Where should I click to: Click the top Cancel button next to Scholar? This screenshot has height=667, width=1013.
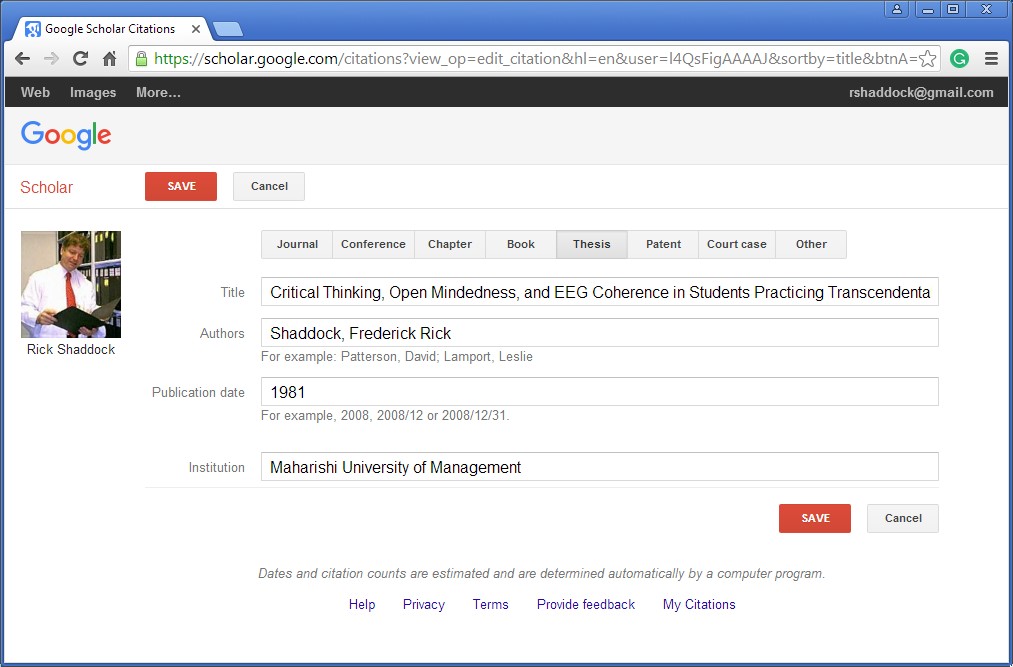269,186
